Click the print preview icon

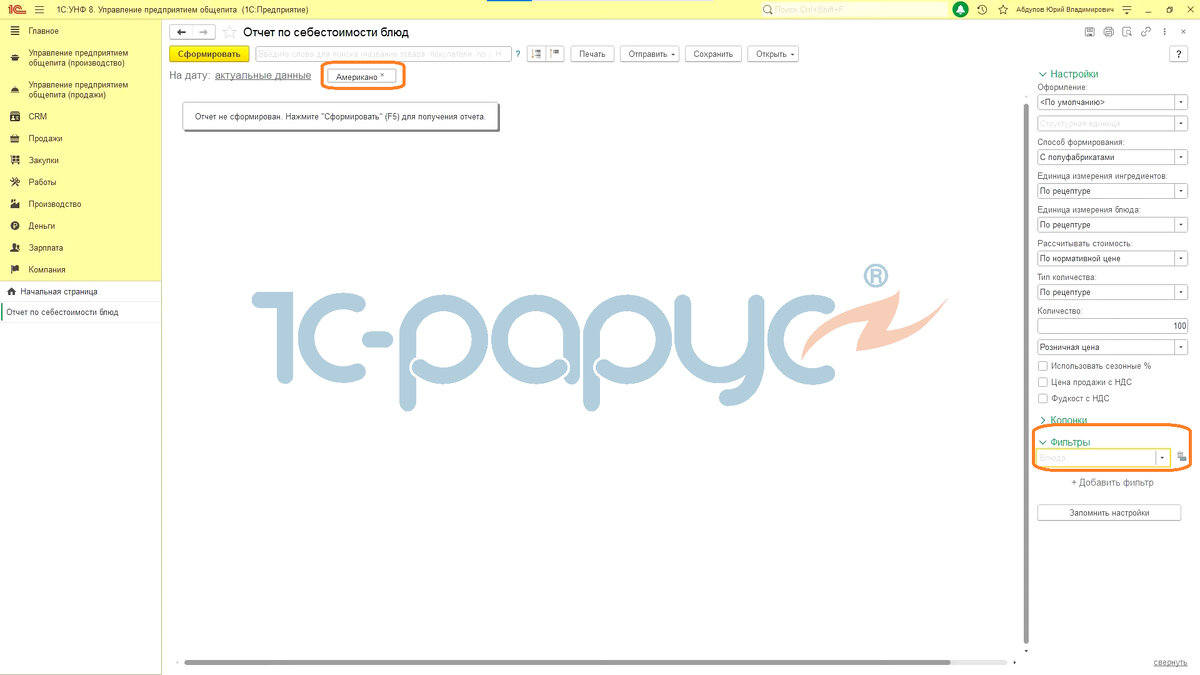point(1126,32)
